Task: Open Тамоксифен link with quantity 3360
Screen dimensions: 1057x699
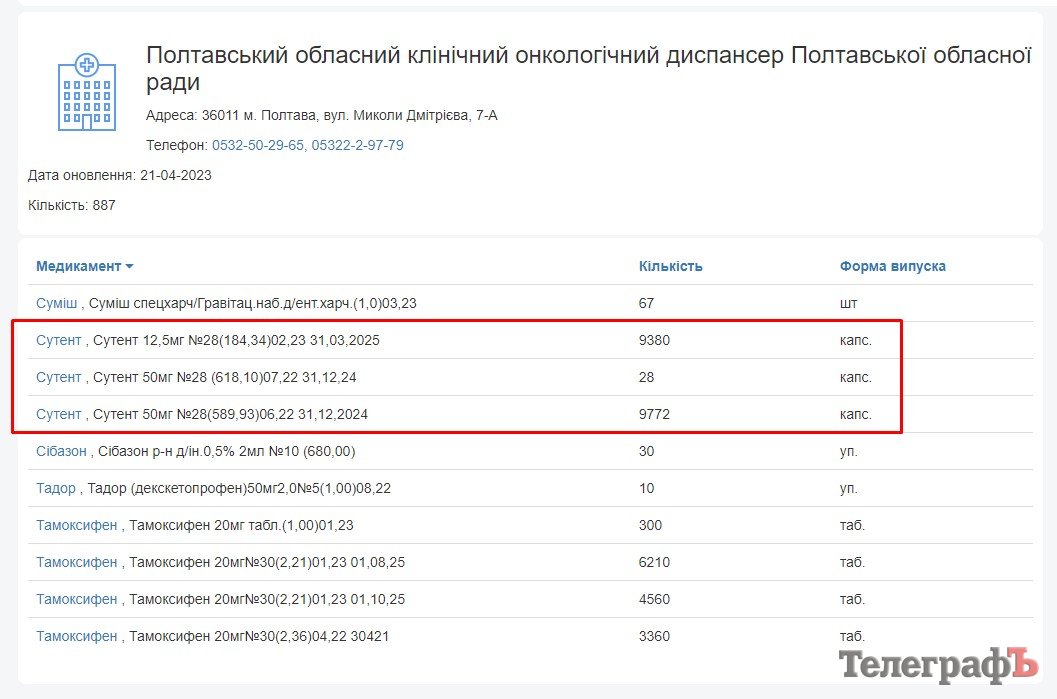Action: 76,636
